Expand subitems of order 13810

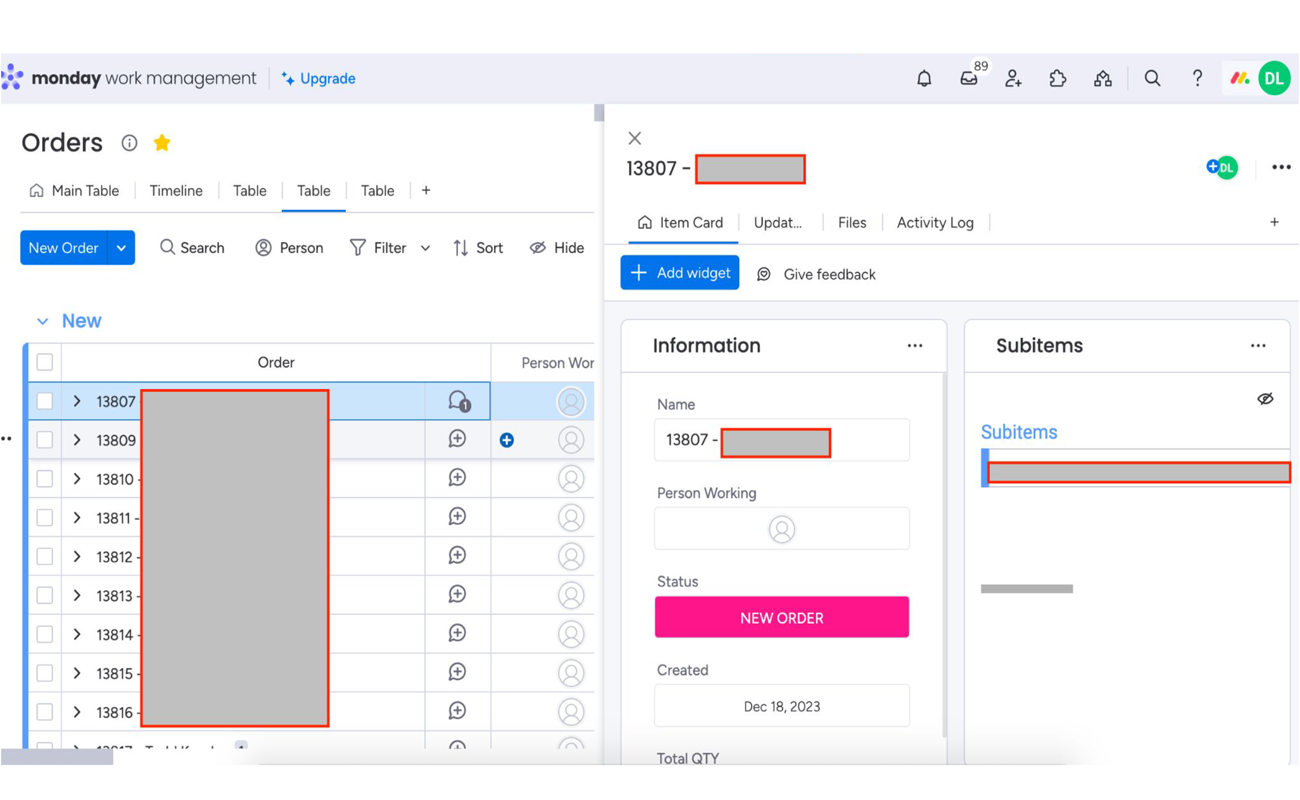(77, 479)
